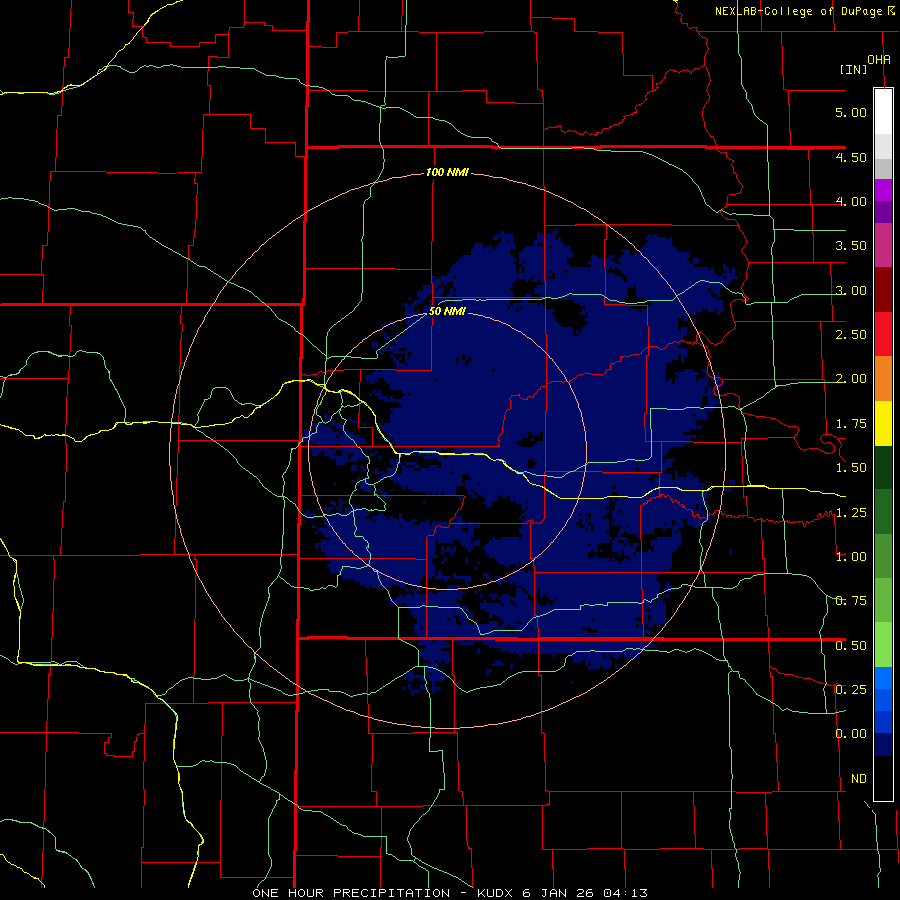Pick the bright red legend swatch
The height and width of the screenshot is (900, 900).
(883, 334)
